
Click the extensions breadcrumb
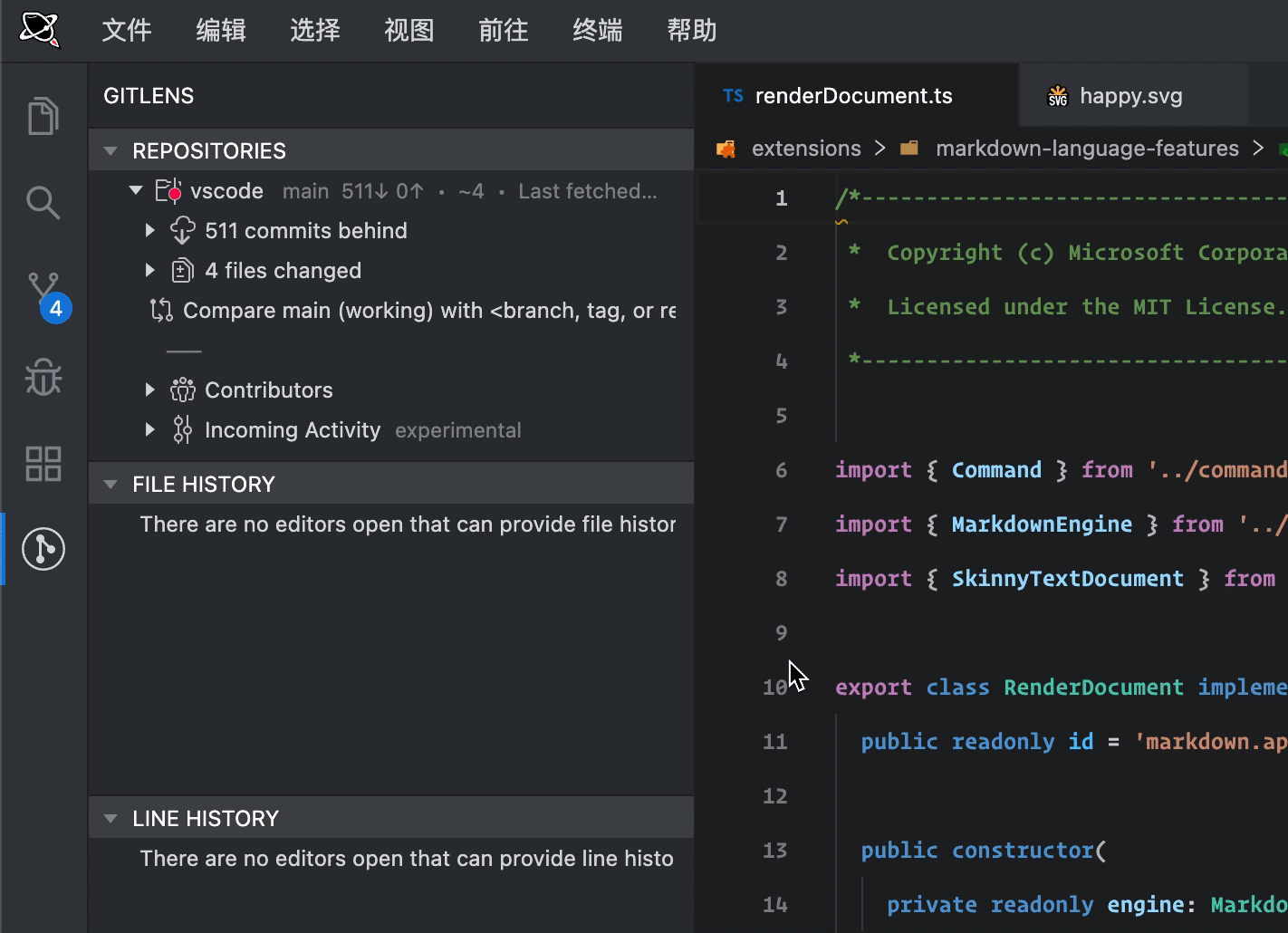point(806,149)
